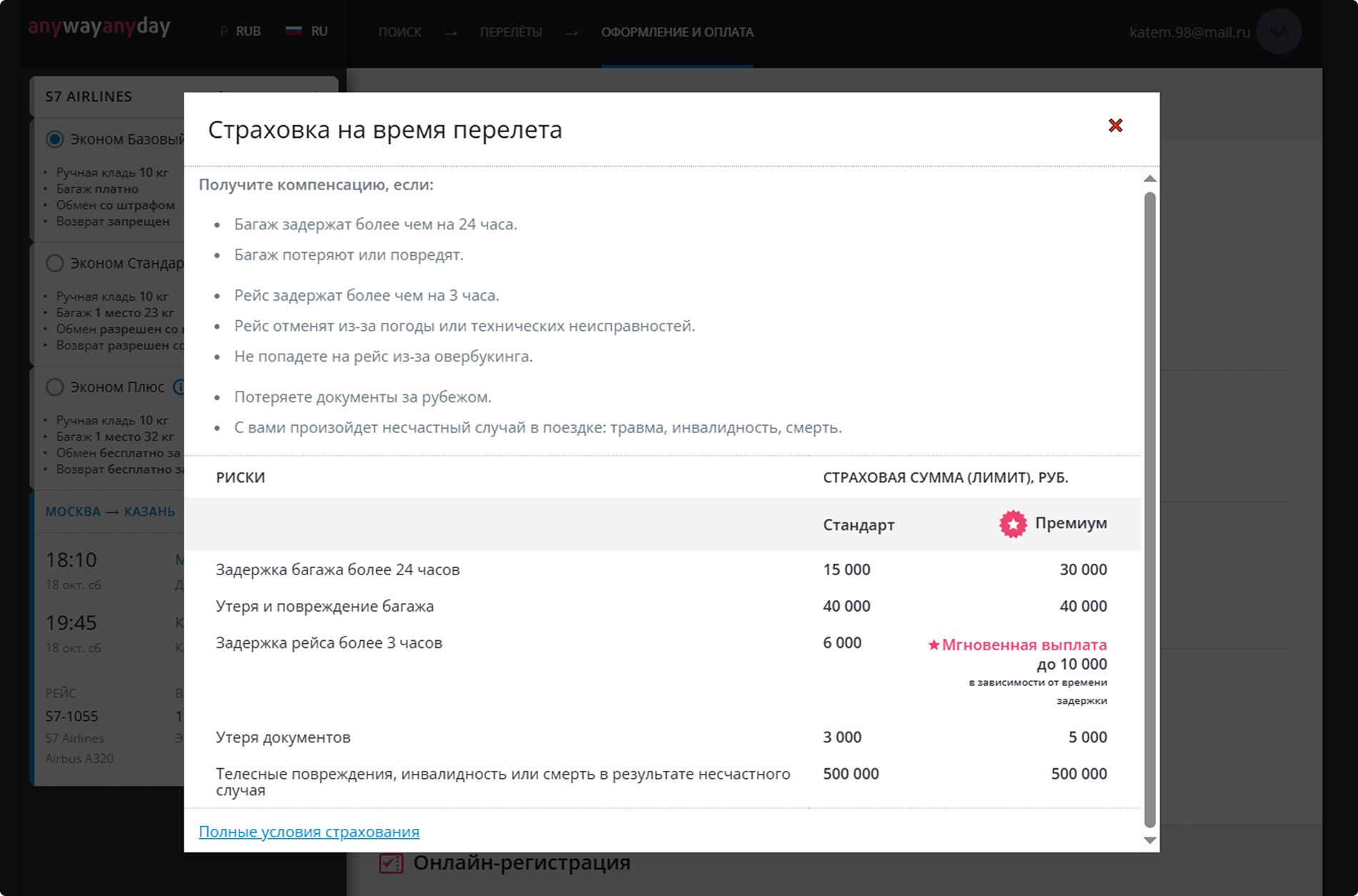This screenshot has width=1358, height=896.
Task: Click the pink star by Мгновенная выплата
Action: pyautogui.click(x=933, y=645)
